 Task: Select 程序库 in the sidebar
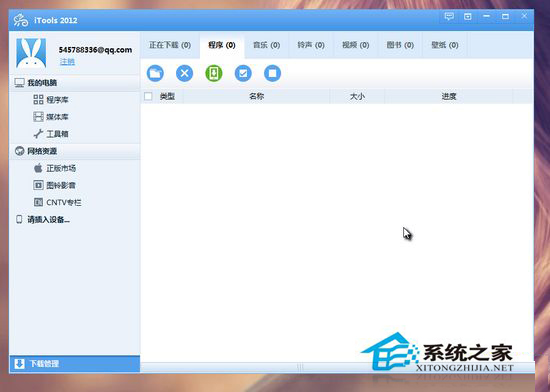click(x=51, y=100)
